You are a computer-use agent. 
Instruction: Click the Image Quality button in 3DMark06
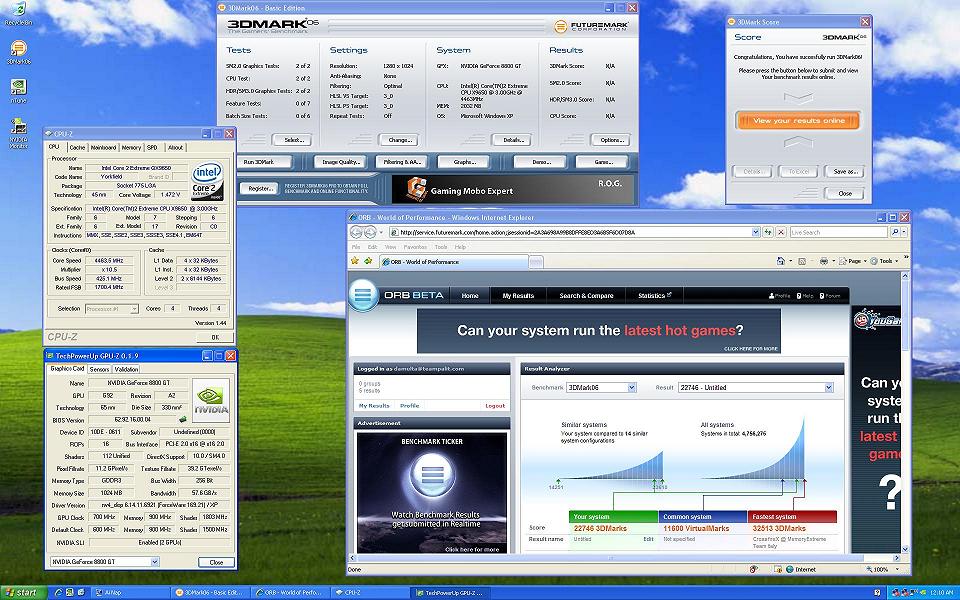[x=340, y=162]
